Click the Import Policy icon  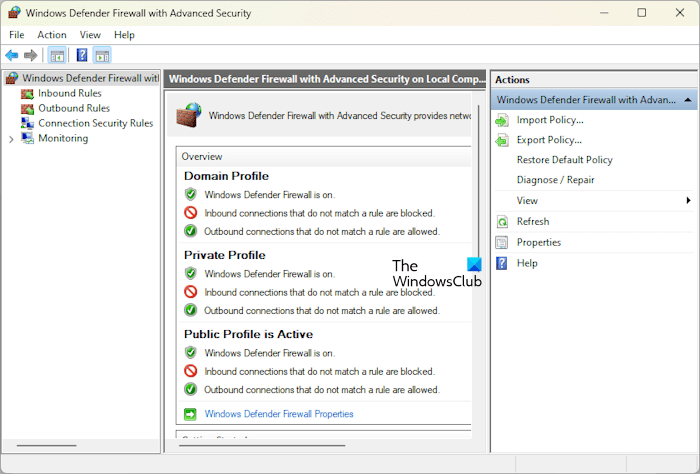(502, 120)
